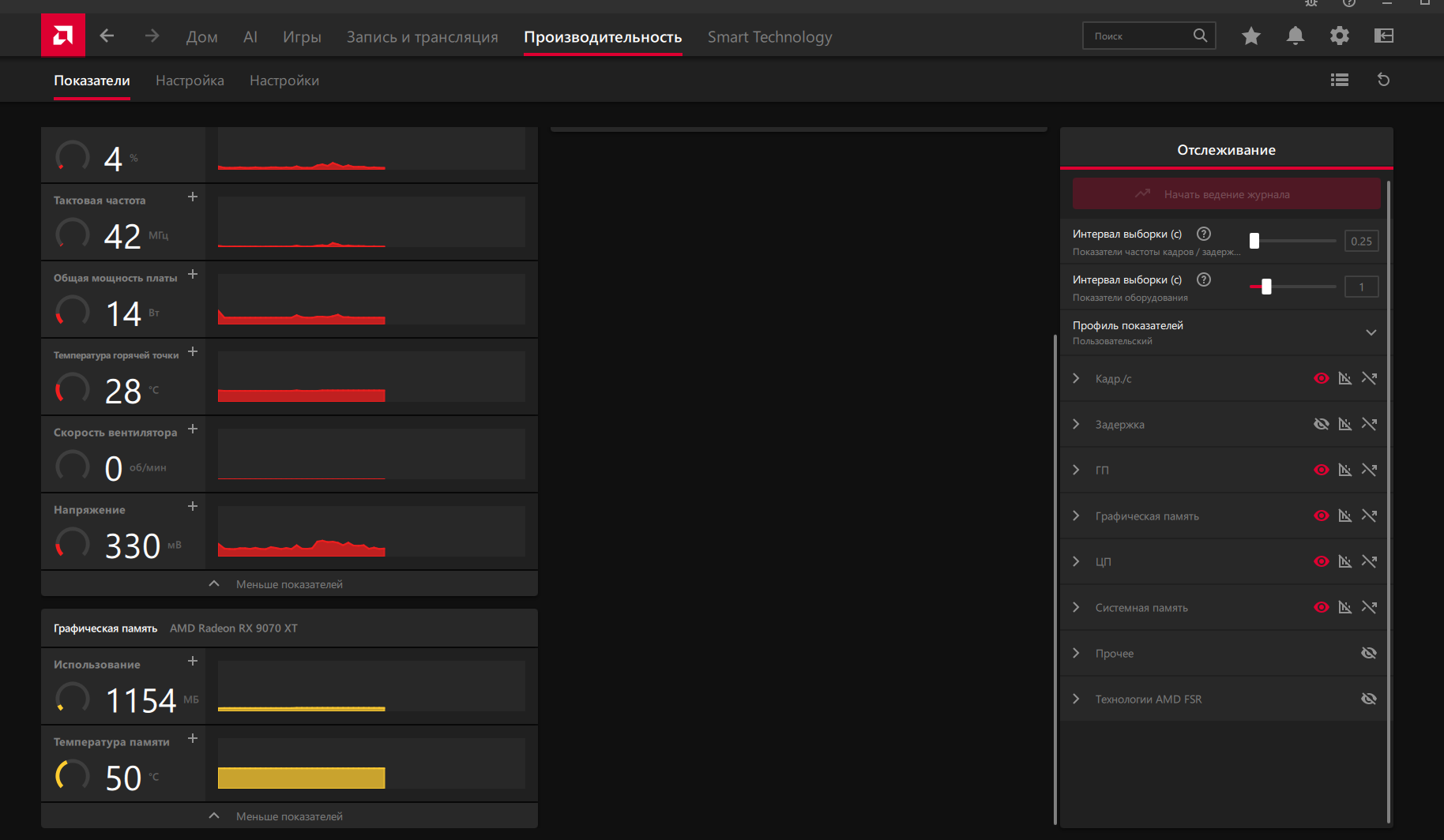Expand the Кадр./с section
This screenshot has width=1444, height=840.
click(x=1076, y=378)
